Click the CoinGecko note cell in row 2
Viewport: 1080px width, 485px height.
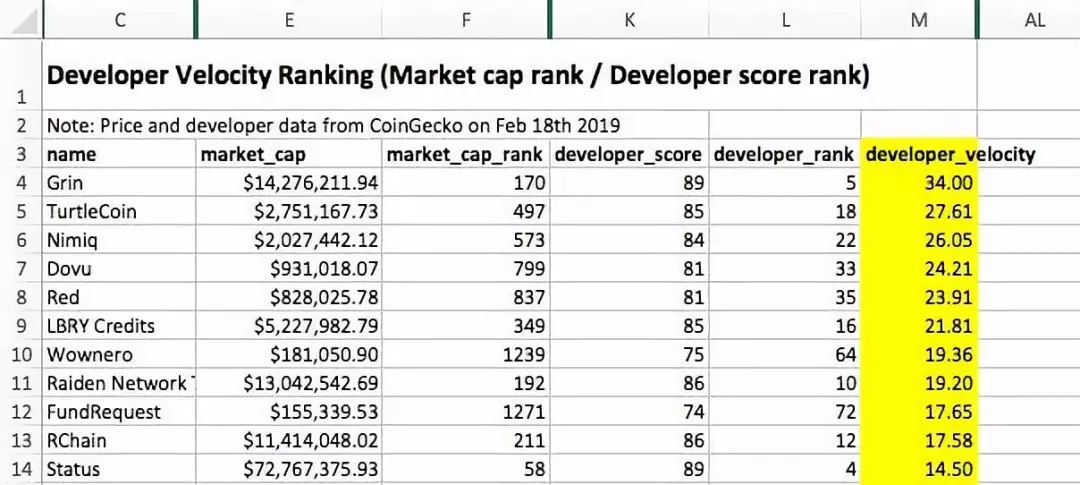click(x=376, y=126)
